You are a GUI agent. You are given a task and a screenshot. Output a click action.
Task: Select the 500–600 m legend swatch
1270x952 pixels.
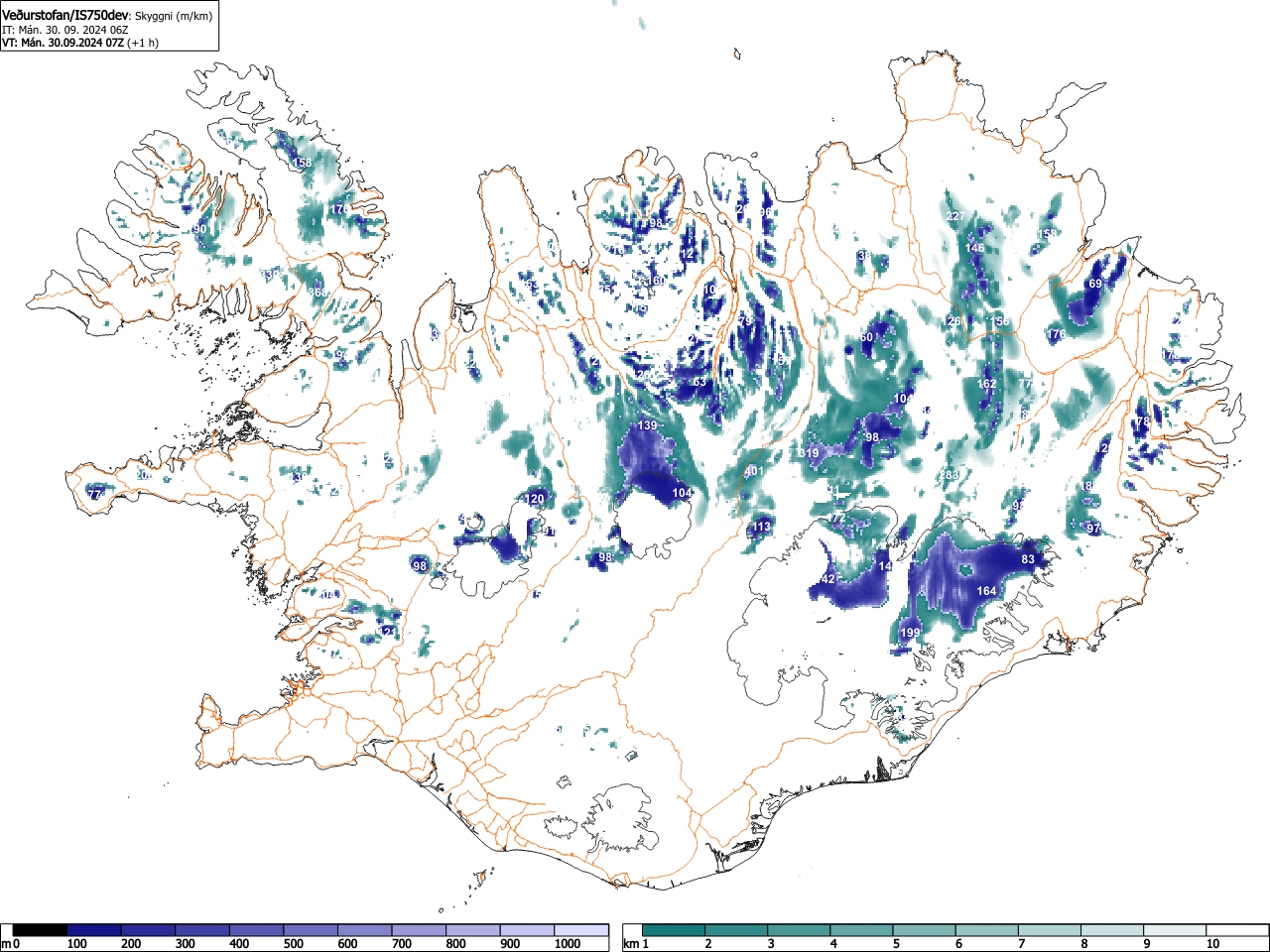pyautogui.click(x=311, y=930)
